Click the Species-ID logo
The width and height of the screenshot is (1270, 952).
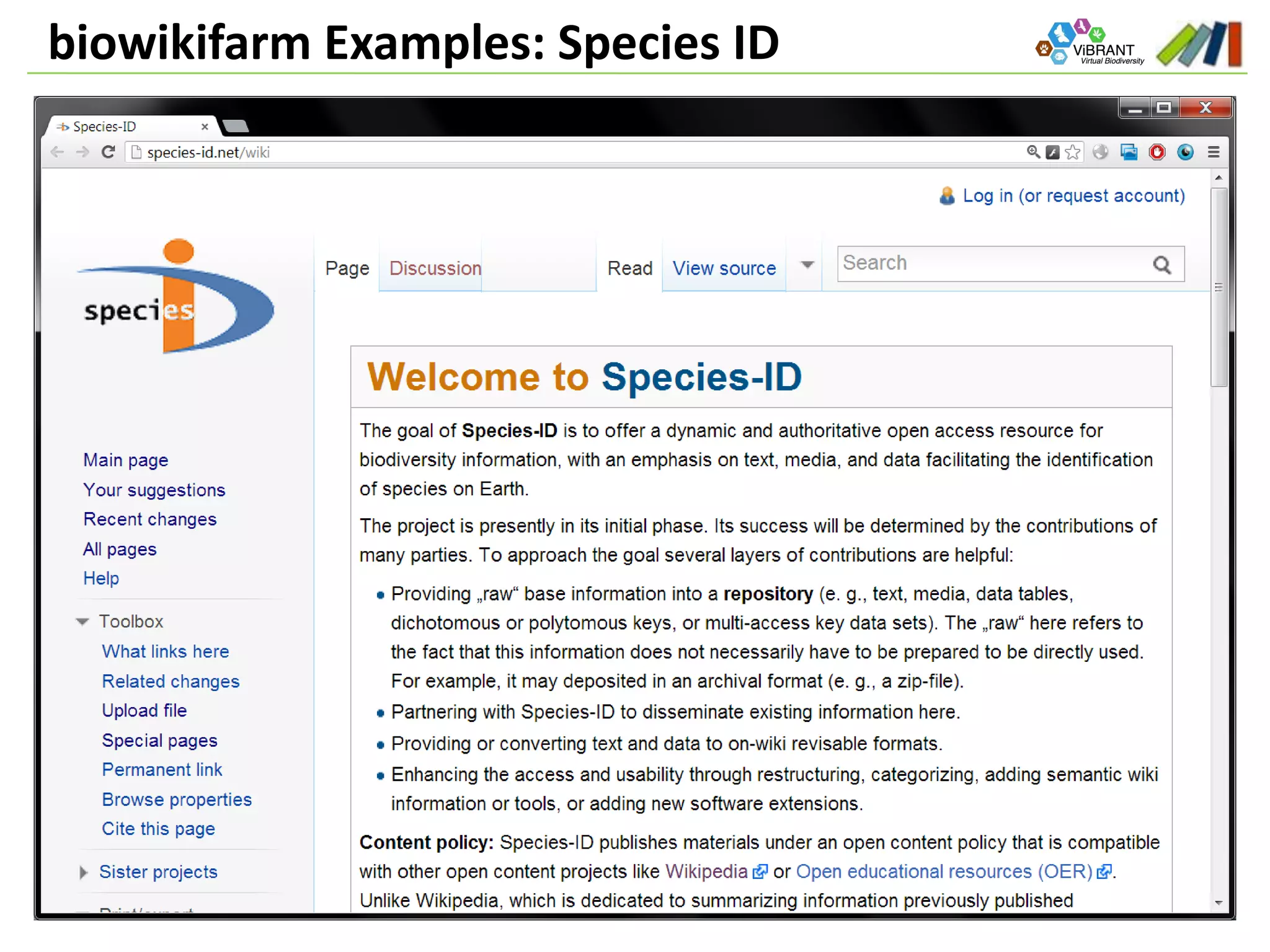pos(175,296)
